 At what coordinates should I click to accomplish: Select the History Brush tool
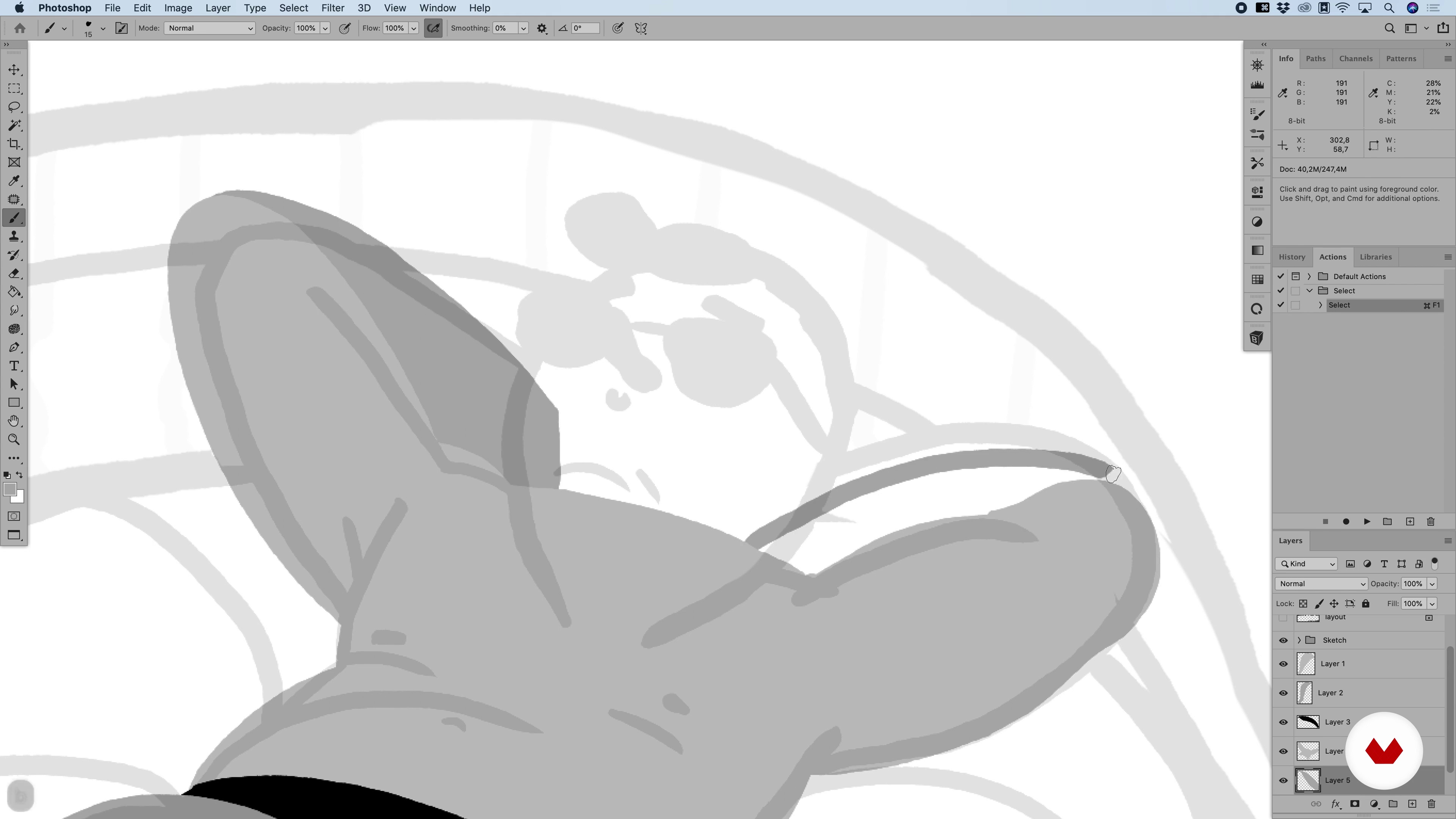click(14, 255)
